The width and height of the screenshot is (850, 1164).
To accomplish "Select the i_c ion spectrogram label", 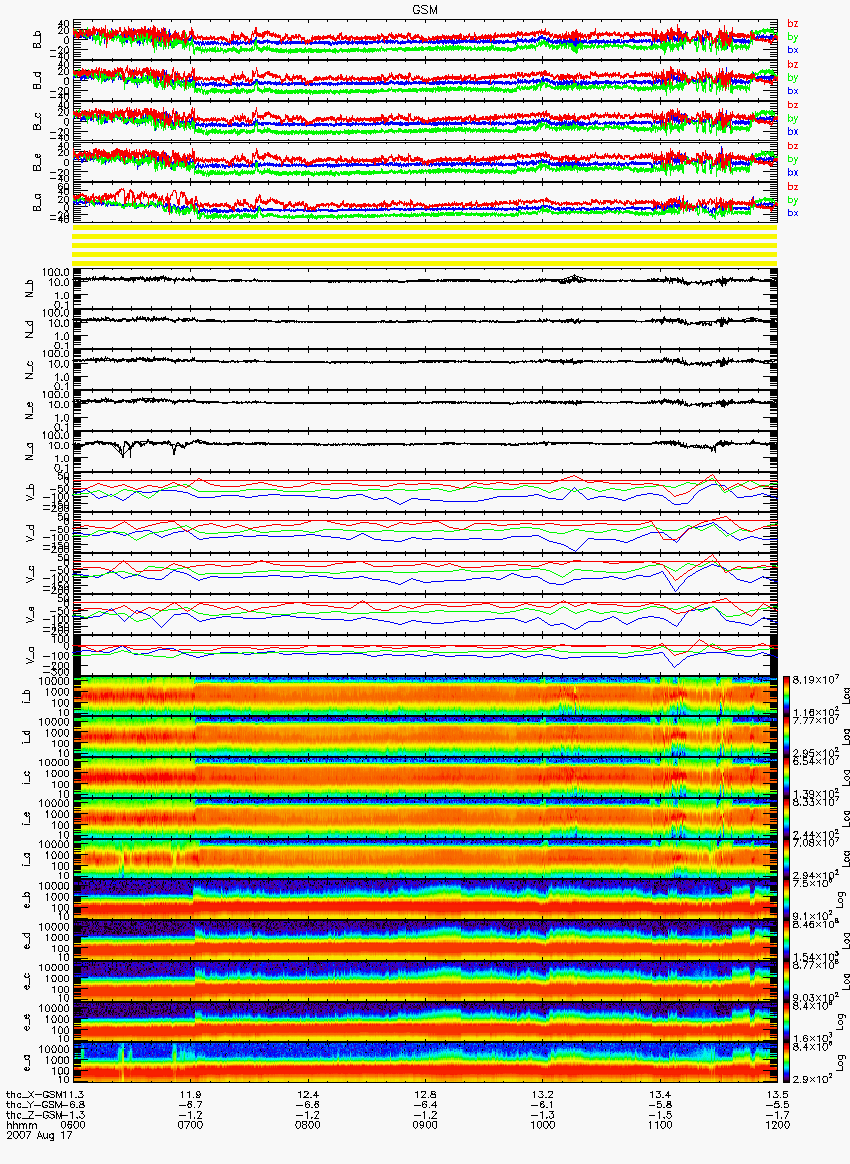I will click(25, 778).
